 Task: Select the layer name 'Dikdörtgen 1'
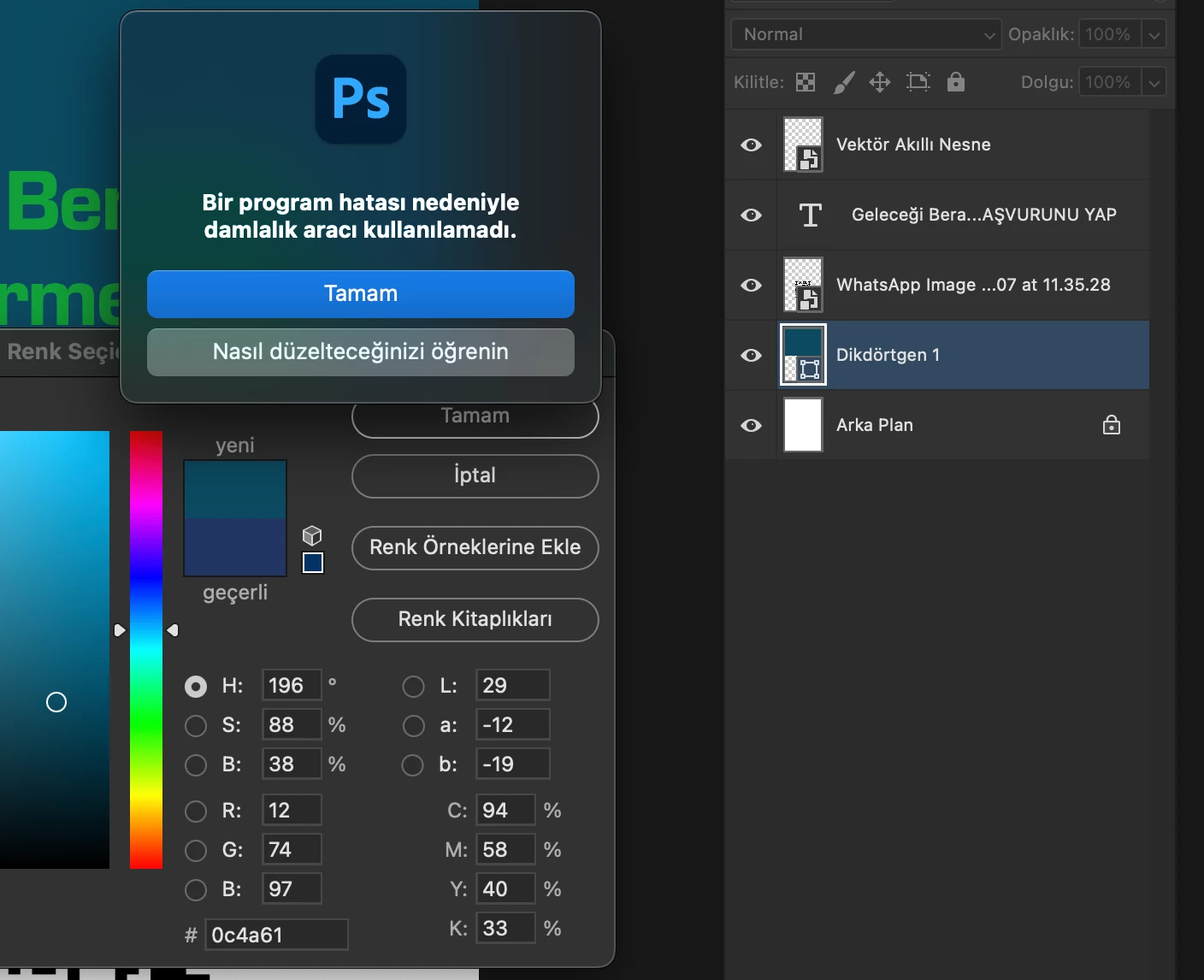click(x=888, y=355)
